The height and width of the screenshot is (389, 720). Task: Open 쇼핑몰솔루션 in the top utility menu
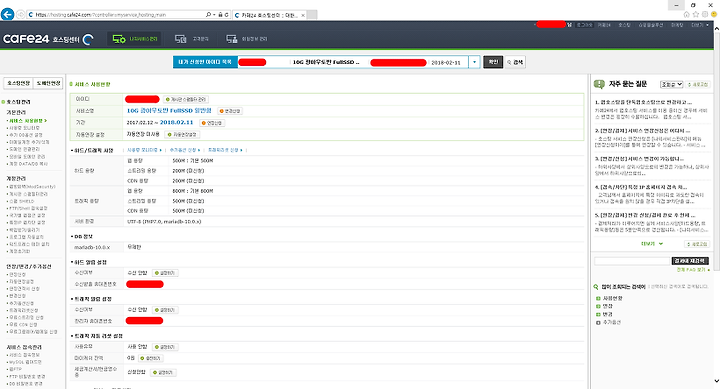(x=651, y=25)
